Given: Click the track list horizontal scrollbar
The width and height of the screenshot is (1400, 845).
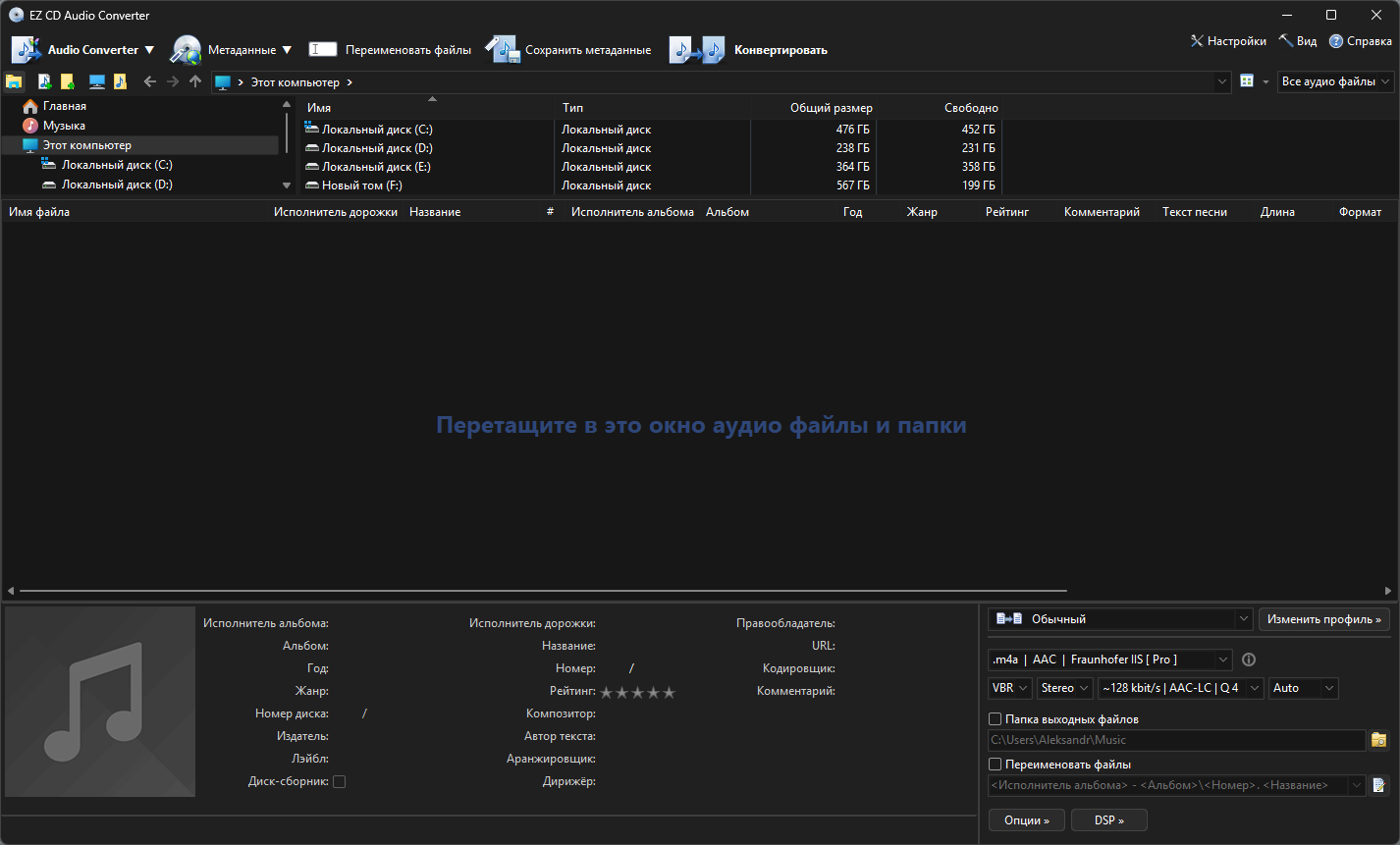Looking at the screenshot, I should 543,591.
